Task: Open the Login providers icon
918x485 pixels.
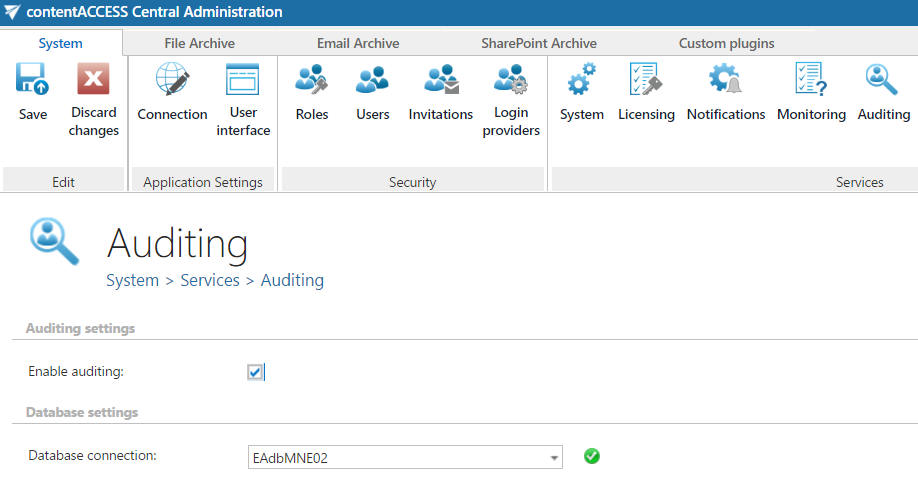Action: pyautogui.click(x=511, y=79)
